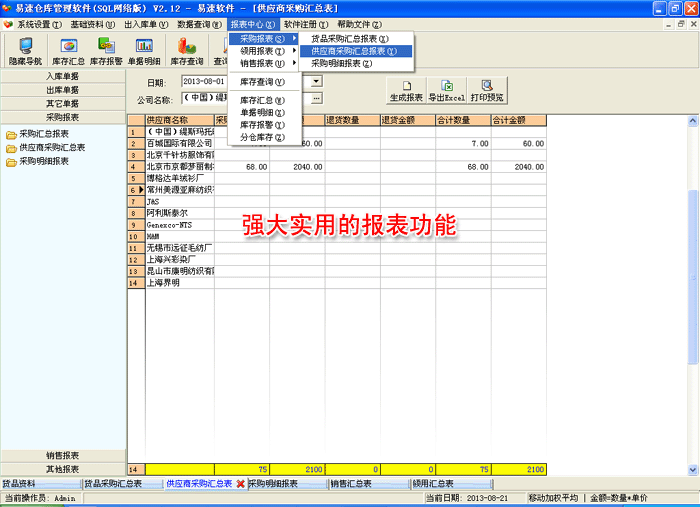The height and width of the screenshot is (507, 700).
Task: Open the 基础资料 menu
Action: tap(93, 25)
